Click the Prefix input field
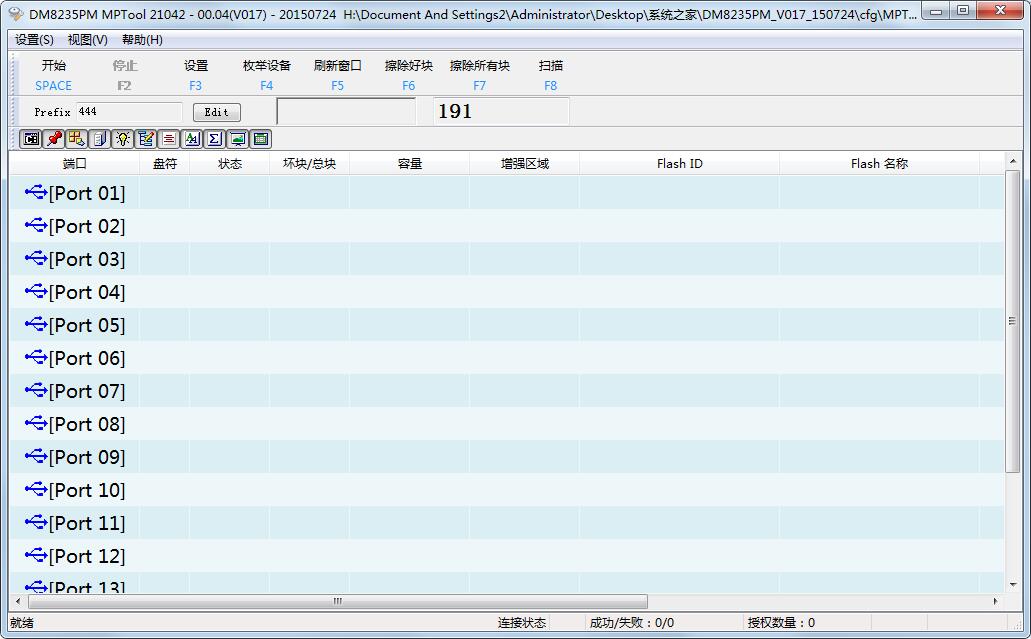The width and height of the screenshot is (1031, 639). point(128,112)
